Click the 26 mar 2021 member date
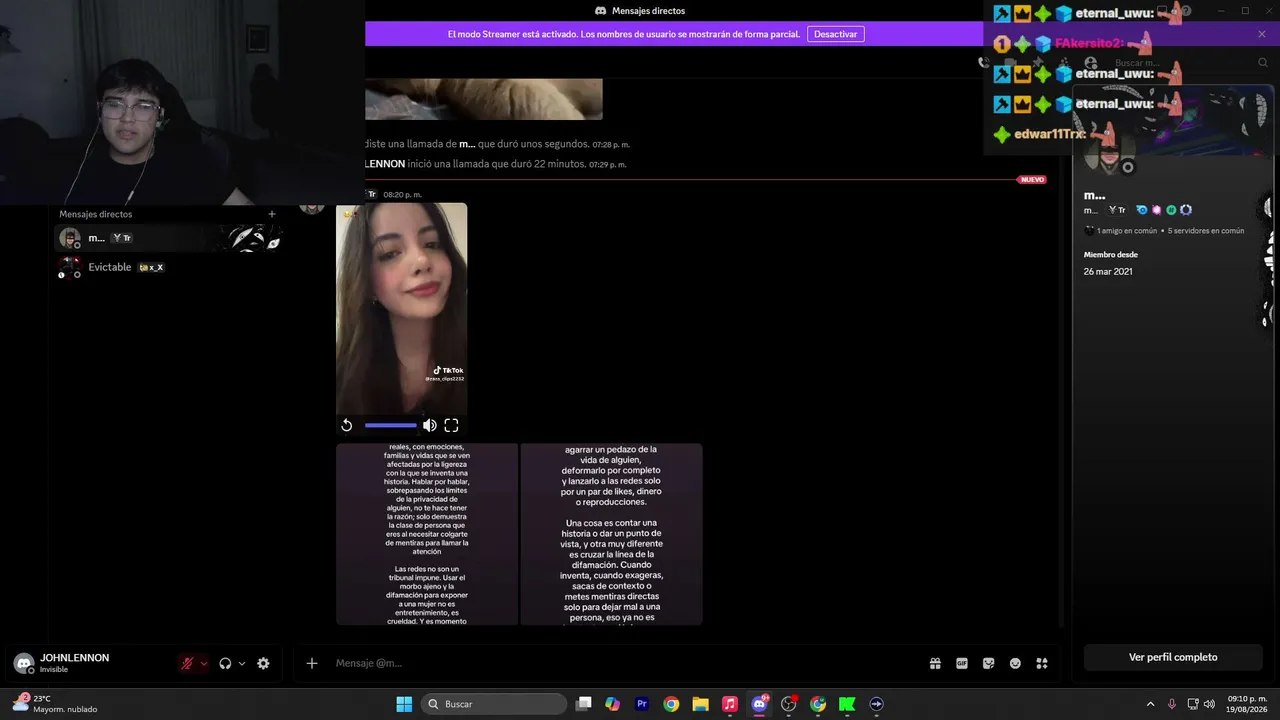The height and width of the screenshot is (720, 1280). (1108, 272)
